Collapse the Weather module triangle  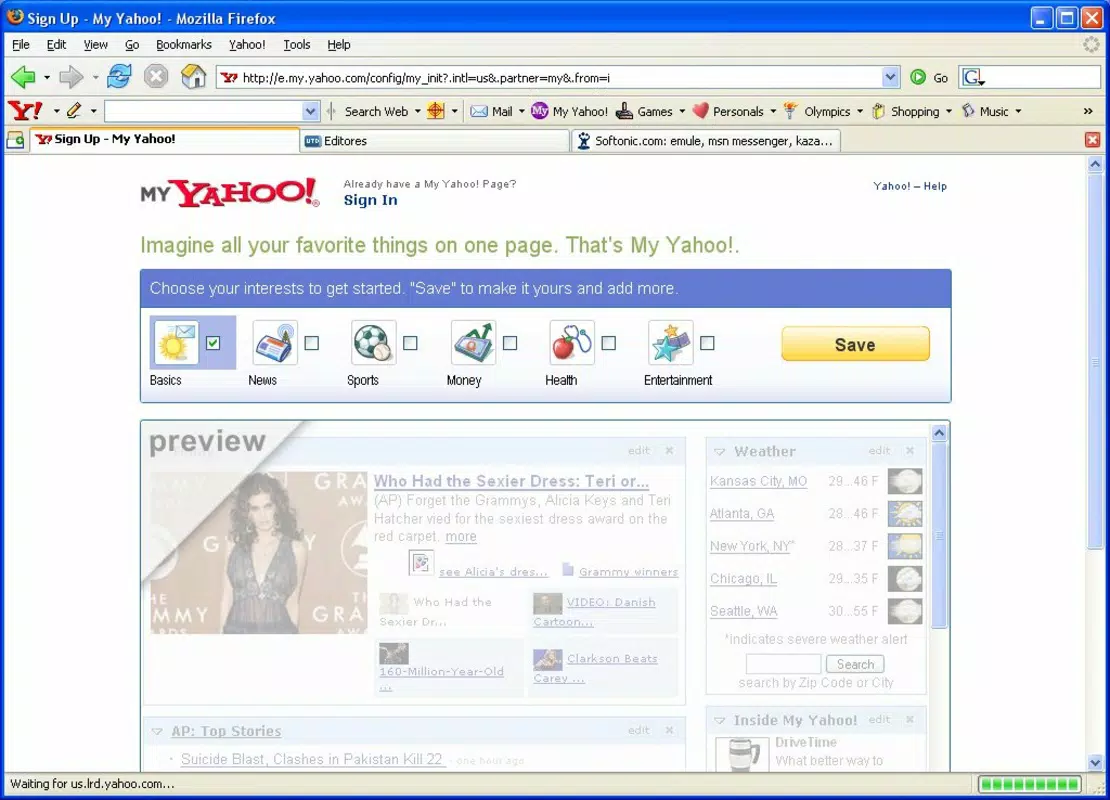click(719, 452)
